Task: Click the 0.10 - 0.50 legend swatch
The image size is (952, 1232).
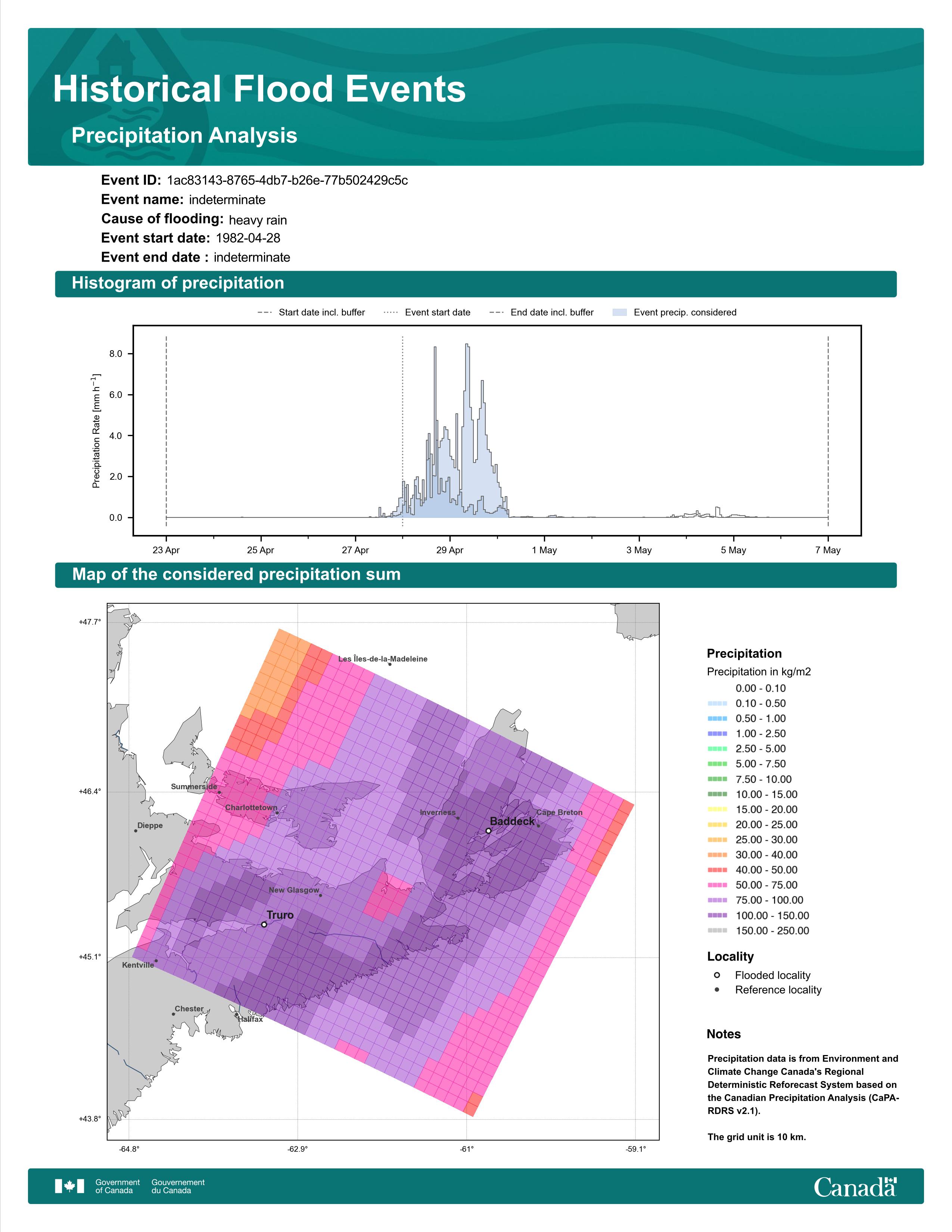Action: [x=718, y=703]
